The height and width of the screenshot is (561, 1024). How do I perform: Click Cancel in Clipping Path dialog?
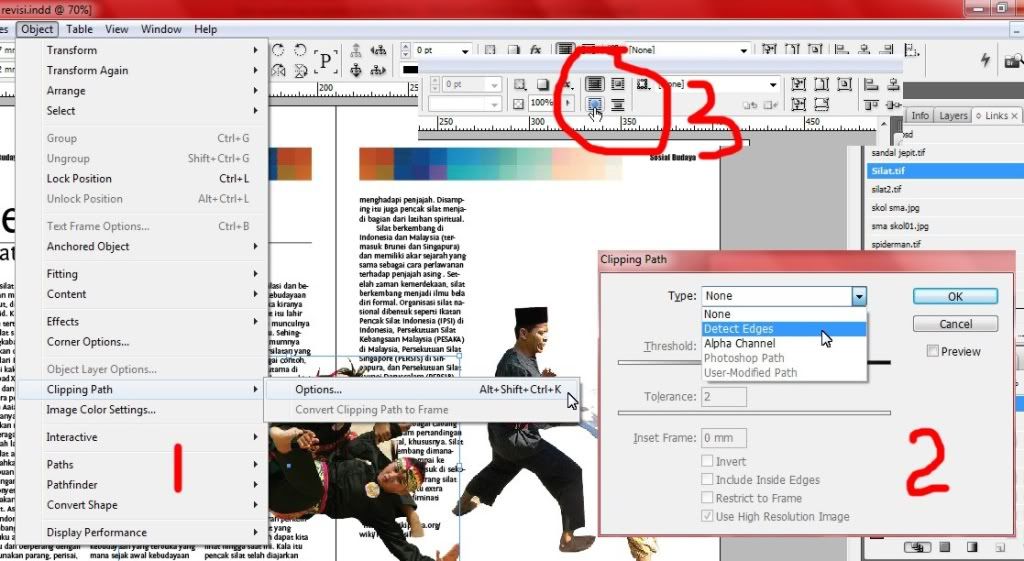tap(955, 324)
